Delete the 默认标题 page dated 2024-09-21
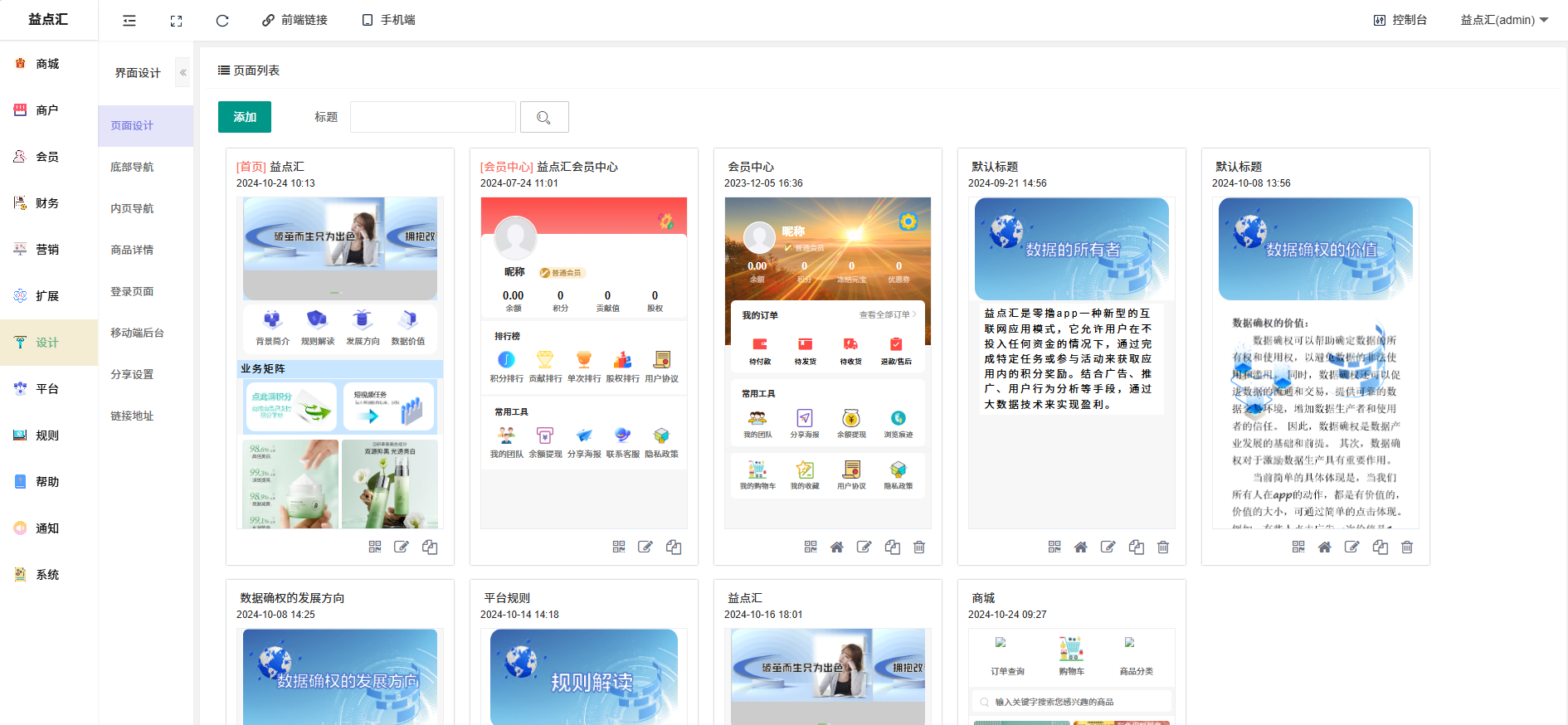This screenshot has height=725, width=1568. point(1163,547)
